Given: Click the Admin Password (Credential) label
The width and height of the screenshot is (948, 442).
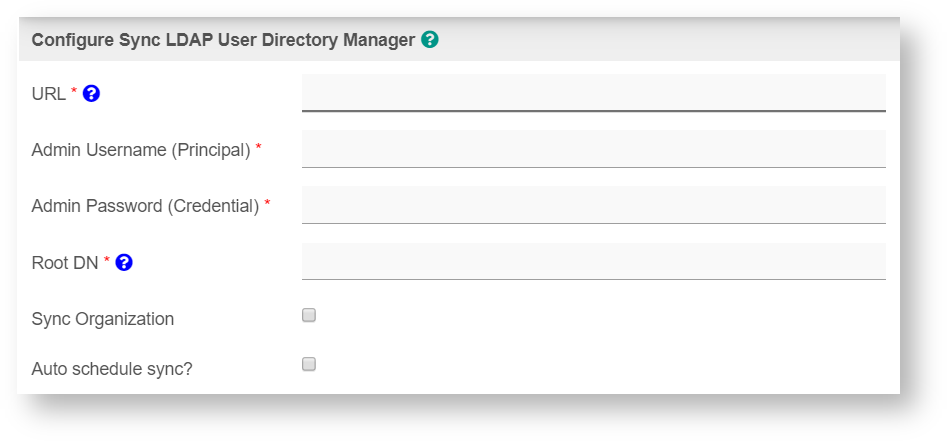Looking at the screenshot, I should (x=145, y=206).
